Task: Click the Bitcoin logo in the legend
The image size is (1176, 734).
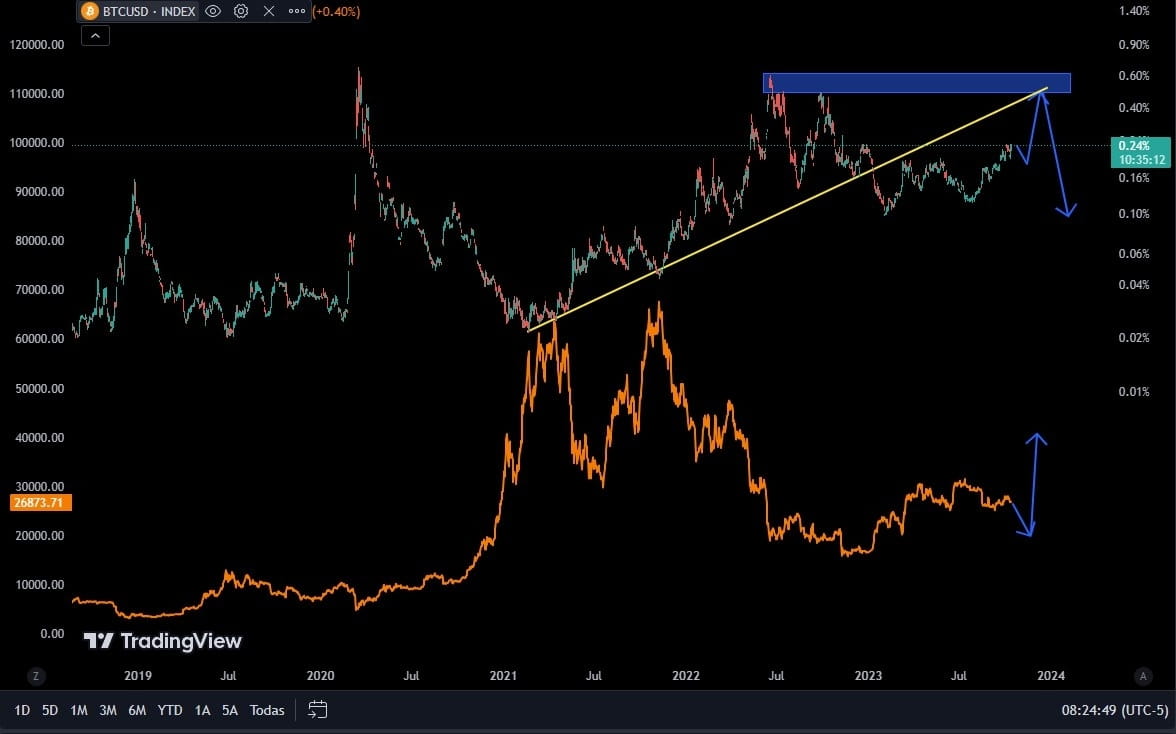Action: (x=90, y=11)
